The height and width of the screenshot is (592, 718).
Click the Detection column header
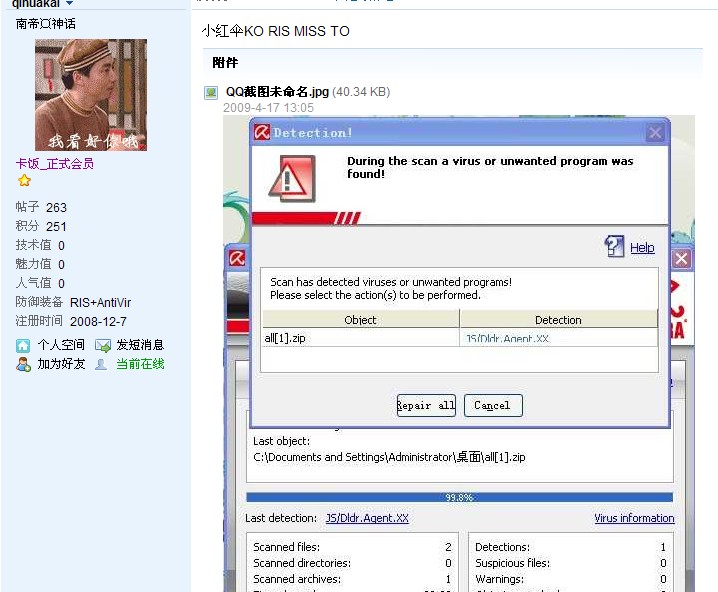(558, 320)
